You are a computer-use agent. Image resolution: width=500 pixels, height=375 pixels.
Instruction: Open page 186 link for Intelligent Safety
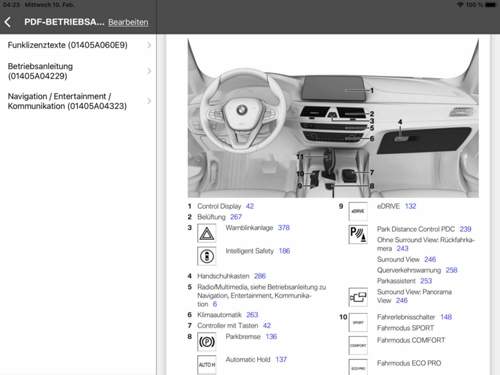[284, 251]
